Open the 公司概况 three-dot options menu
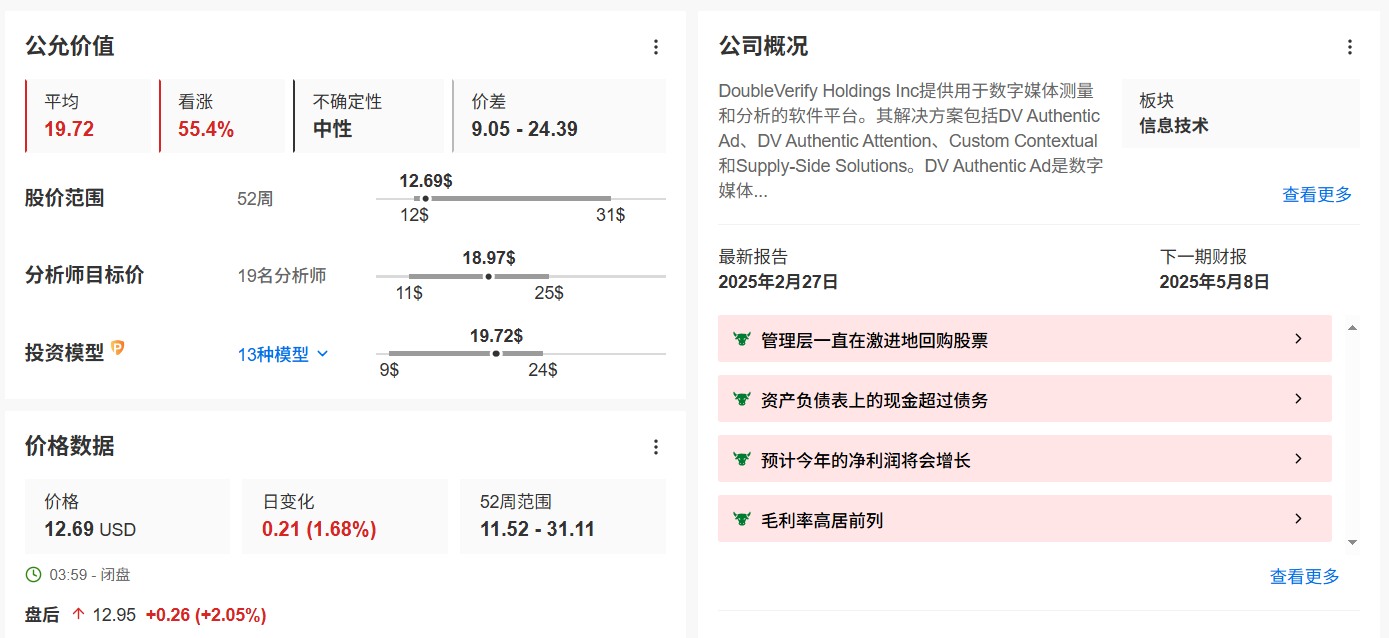 [x=1350, y=47]
